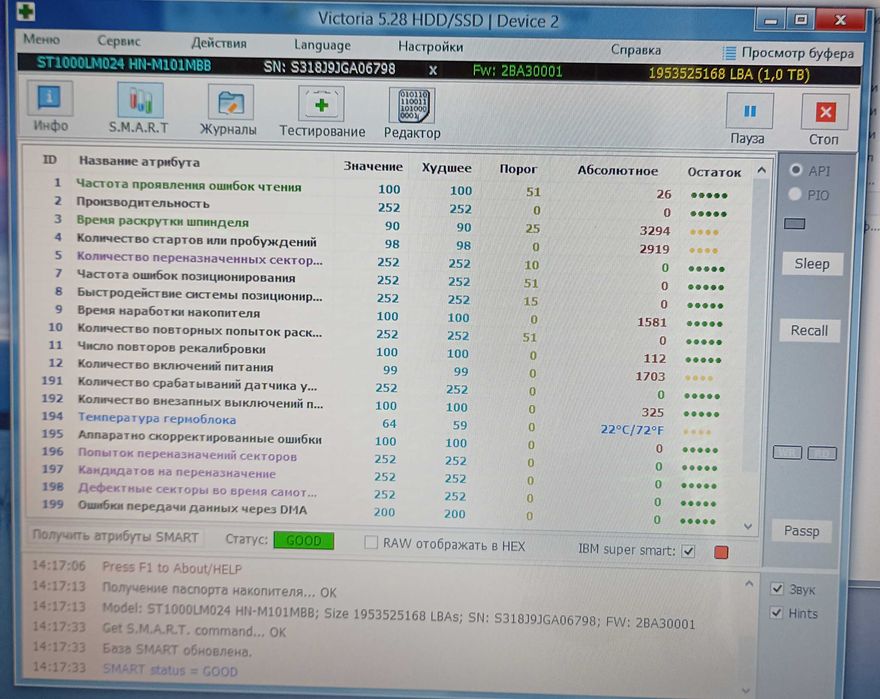Select row Количество переназначенных секторов
This screenshot has height=699, width=880.
tap(387, 262)
